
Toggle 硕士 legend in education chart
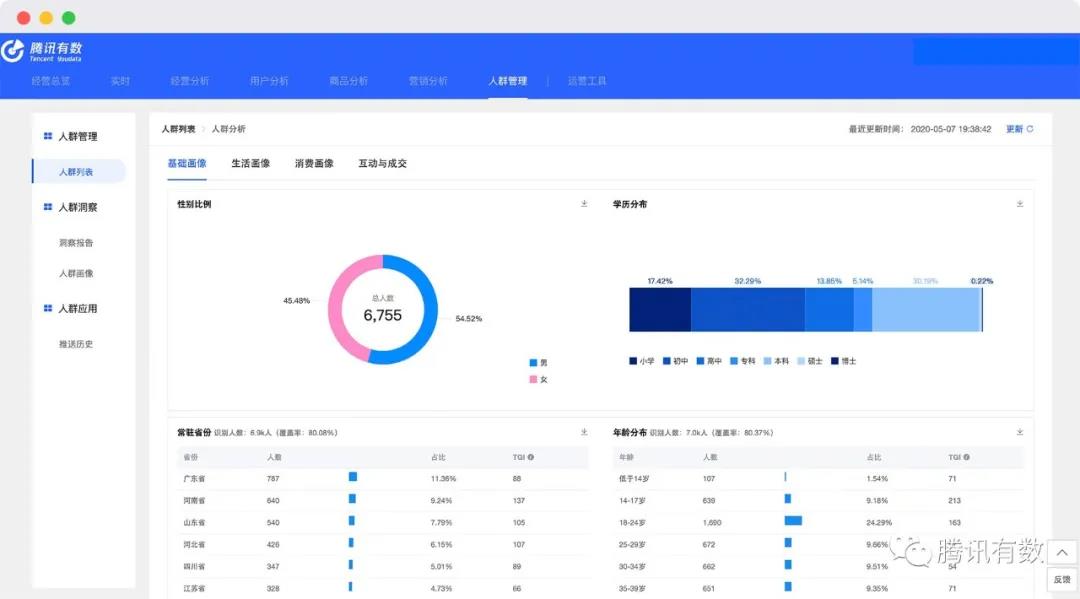pos(810,361)
